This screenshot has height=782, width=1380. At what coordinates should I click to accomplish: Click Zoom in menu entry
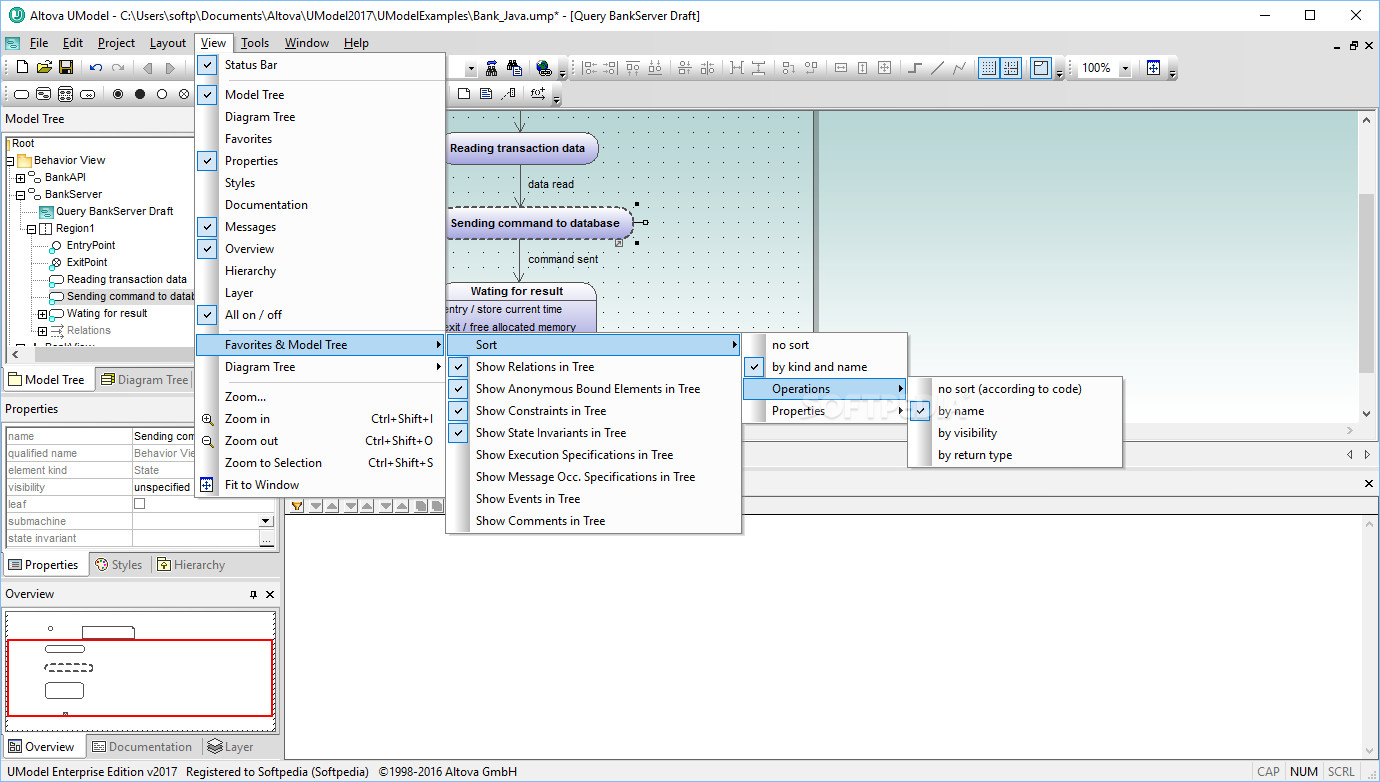[320, 419]
